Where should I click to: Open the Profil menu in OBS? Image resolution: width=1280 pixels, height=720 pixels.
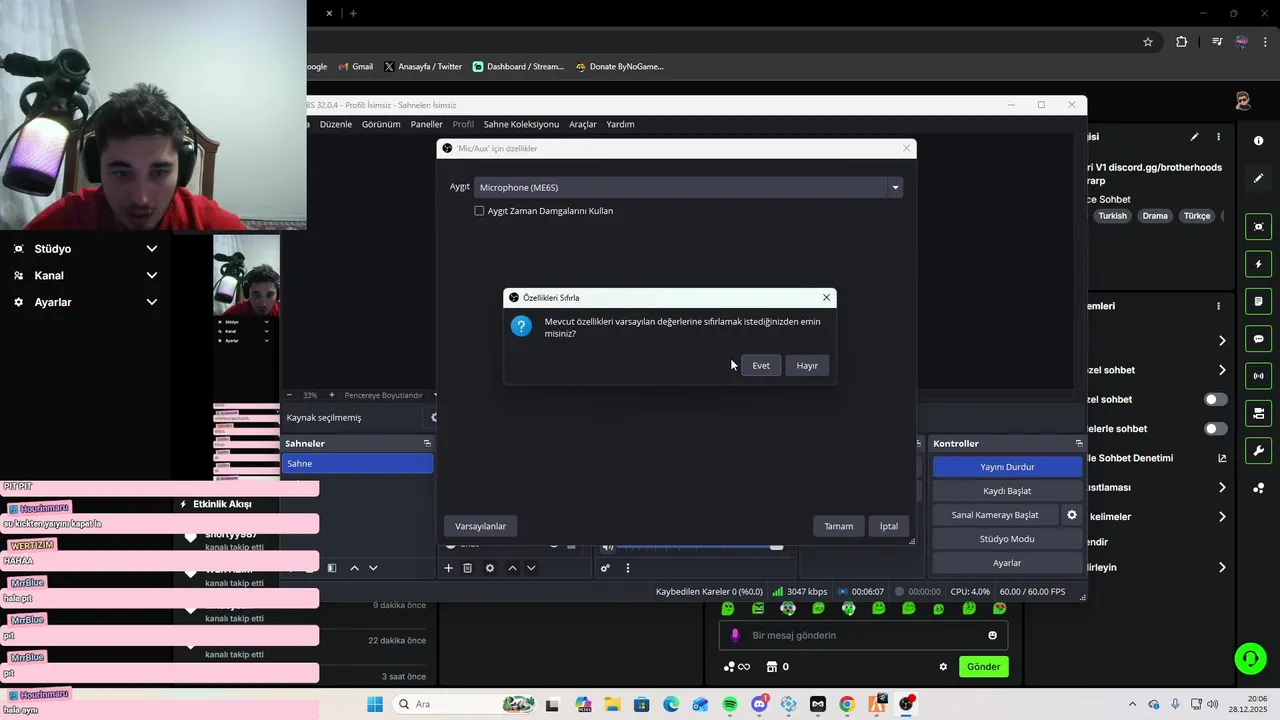(463, 124)
